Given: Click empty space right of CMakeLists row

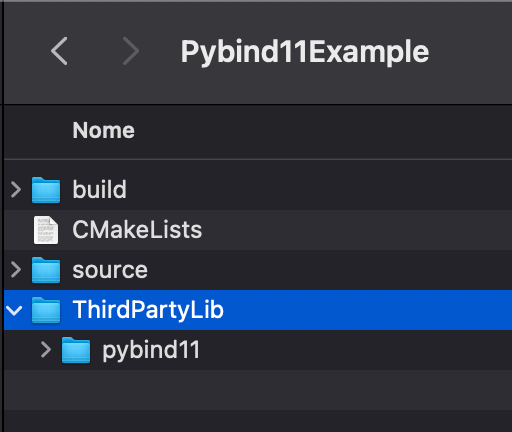Looking at the screenshot, I should (x=357, y=230).
